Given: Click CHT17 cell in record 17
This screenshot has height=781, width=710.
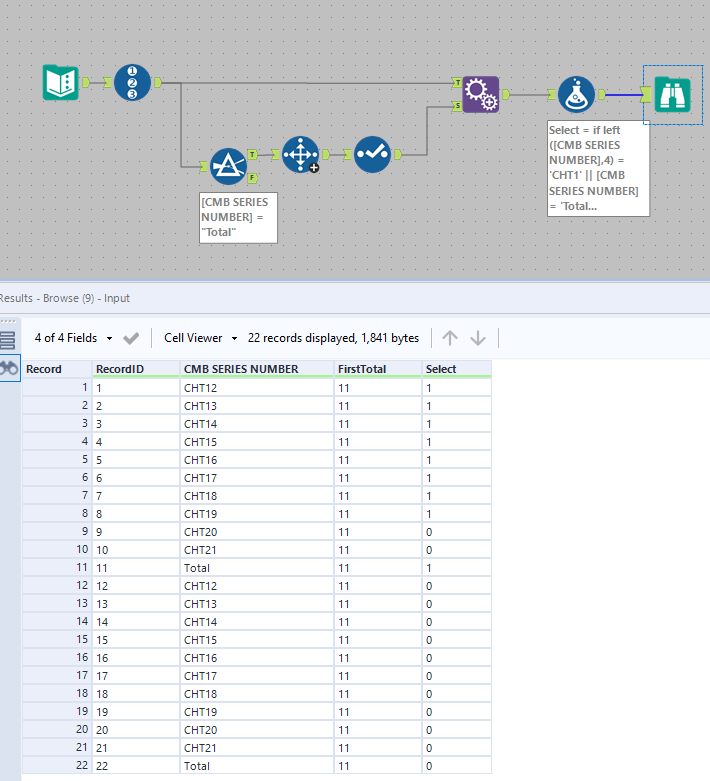Looking at the screenshot, I should coord(257,676).
